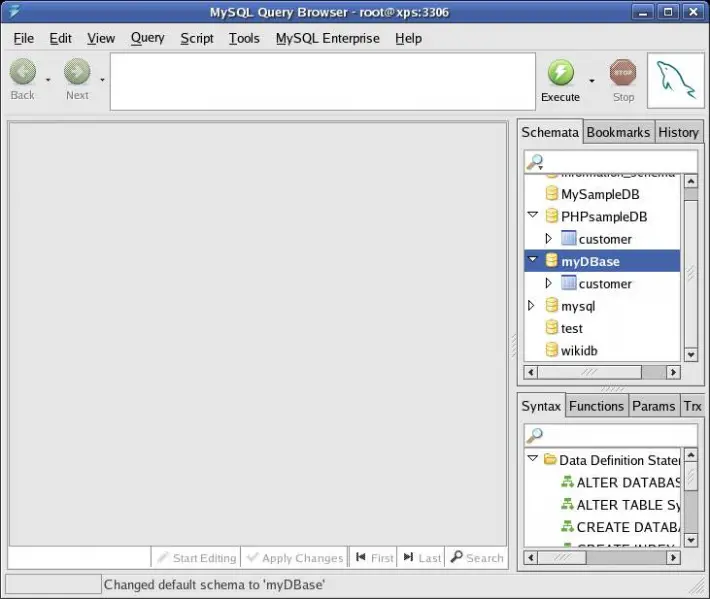Open the Execute button dropdown arrow
The image size is (710, 599).
[591, 81]
